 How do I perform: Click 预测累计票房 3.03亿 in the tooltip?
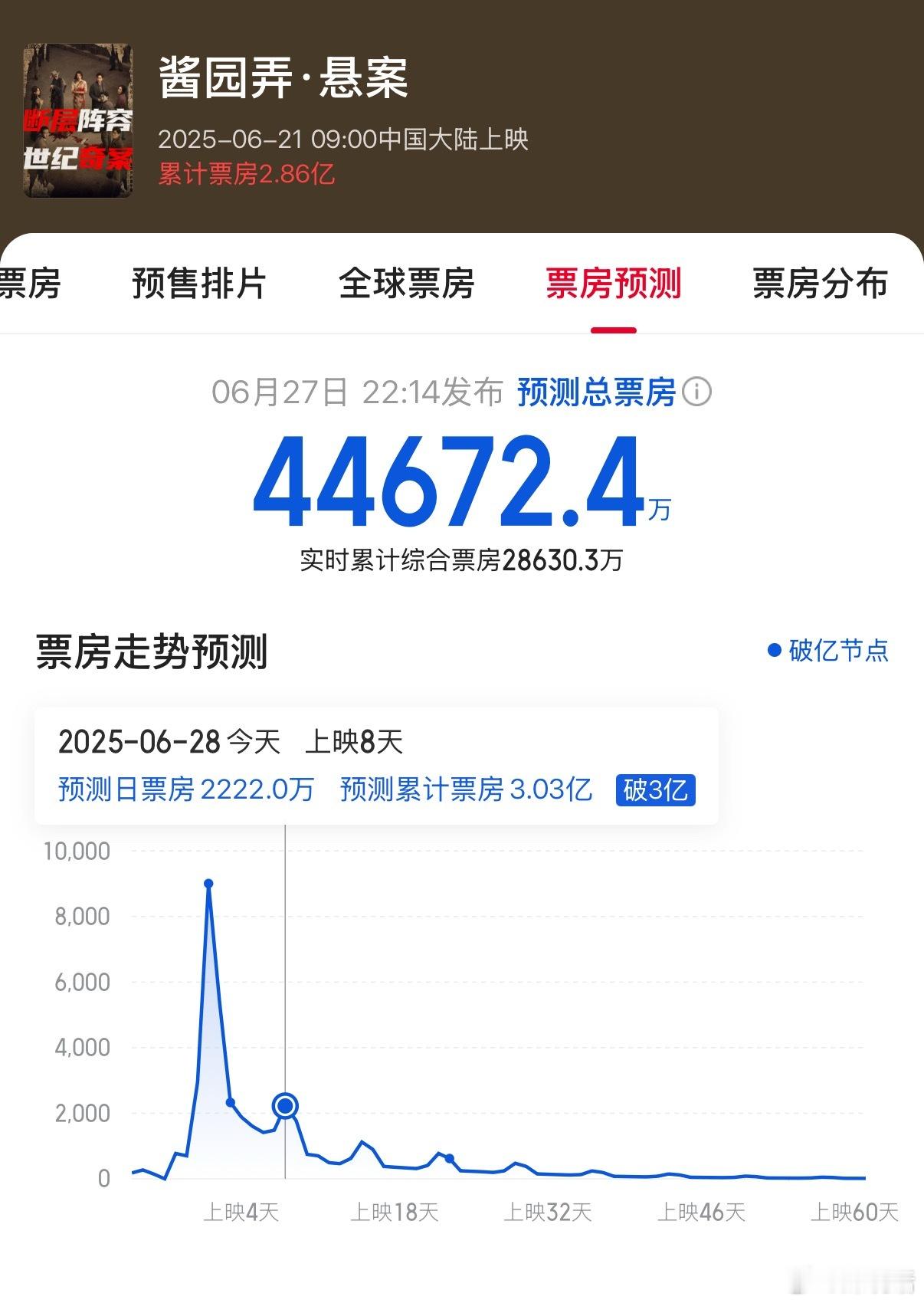pyautogui.click(x=466, y=789)
